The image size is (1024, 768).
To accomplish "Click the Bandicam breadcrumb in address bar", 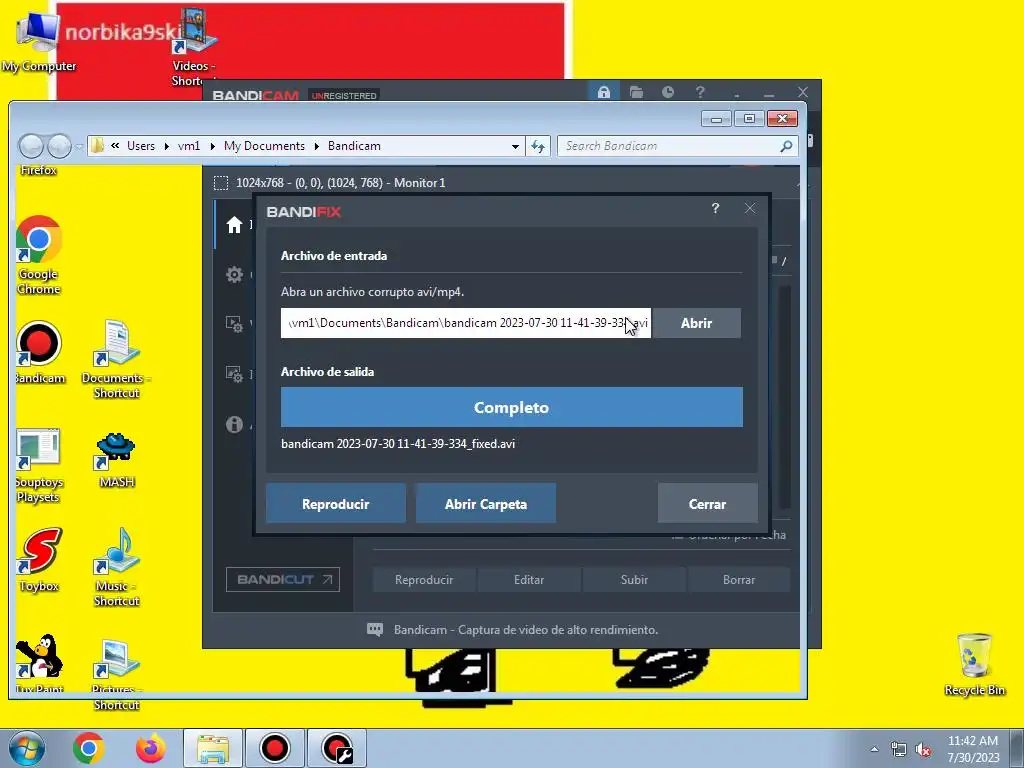I will (x=354, y=146).
